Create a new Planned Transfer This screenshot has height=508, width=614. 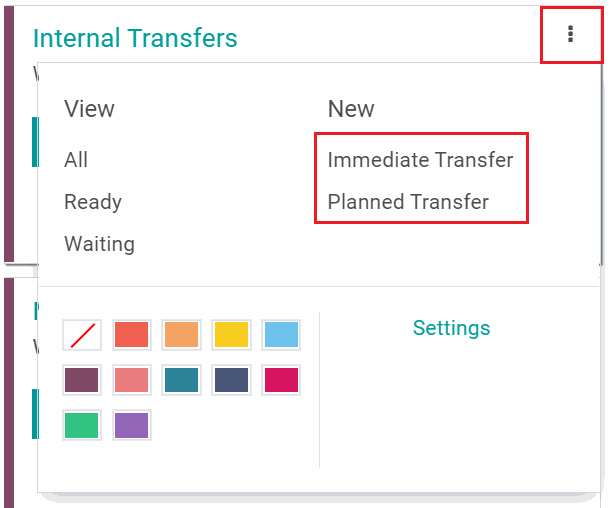[408, 202]
